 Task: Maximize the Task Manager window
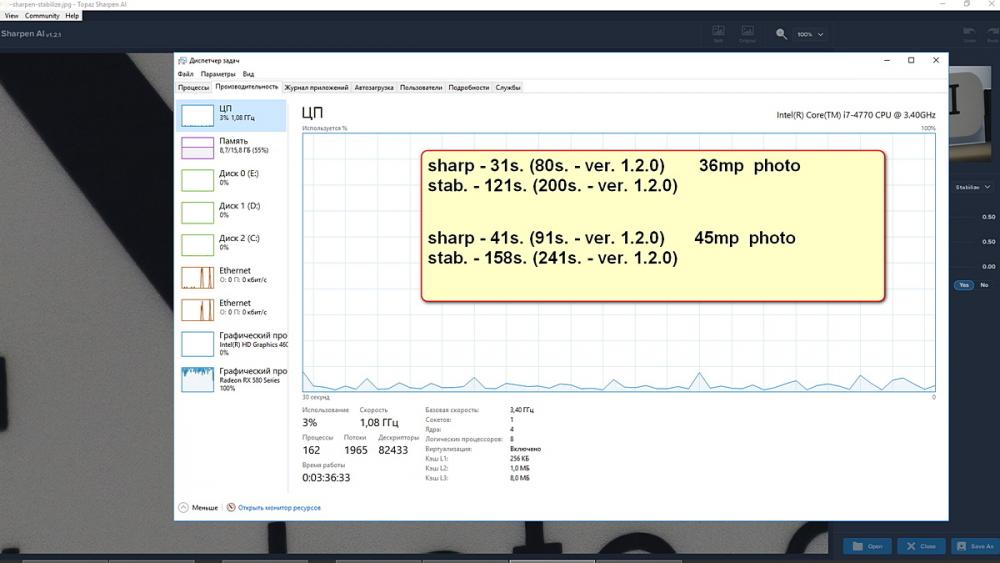click(x=911, y=60)
